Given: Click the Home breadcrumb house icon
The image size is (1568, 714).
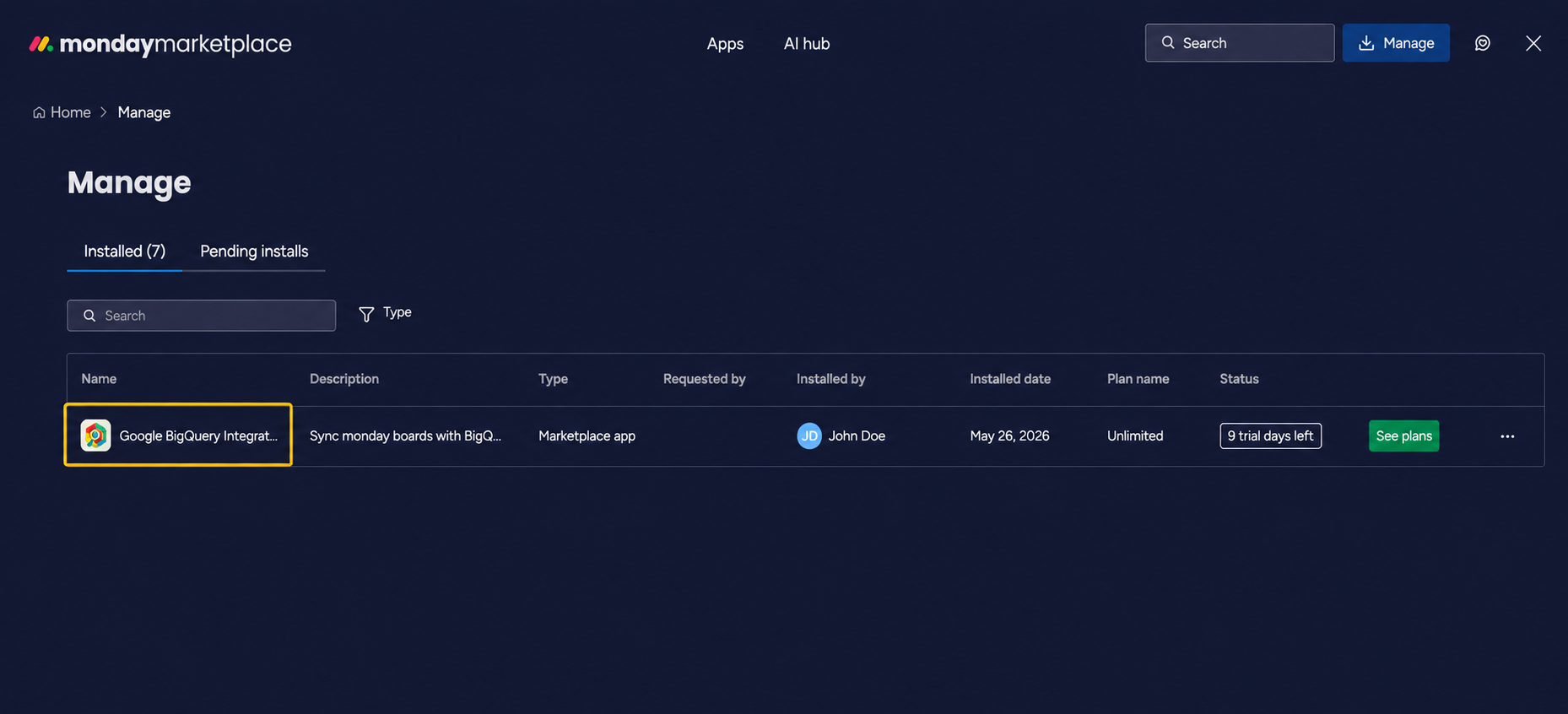Looking at the screenshot, I should pyautogui.click(x=39, y=112).
